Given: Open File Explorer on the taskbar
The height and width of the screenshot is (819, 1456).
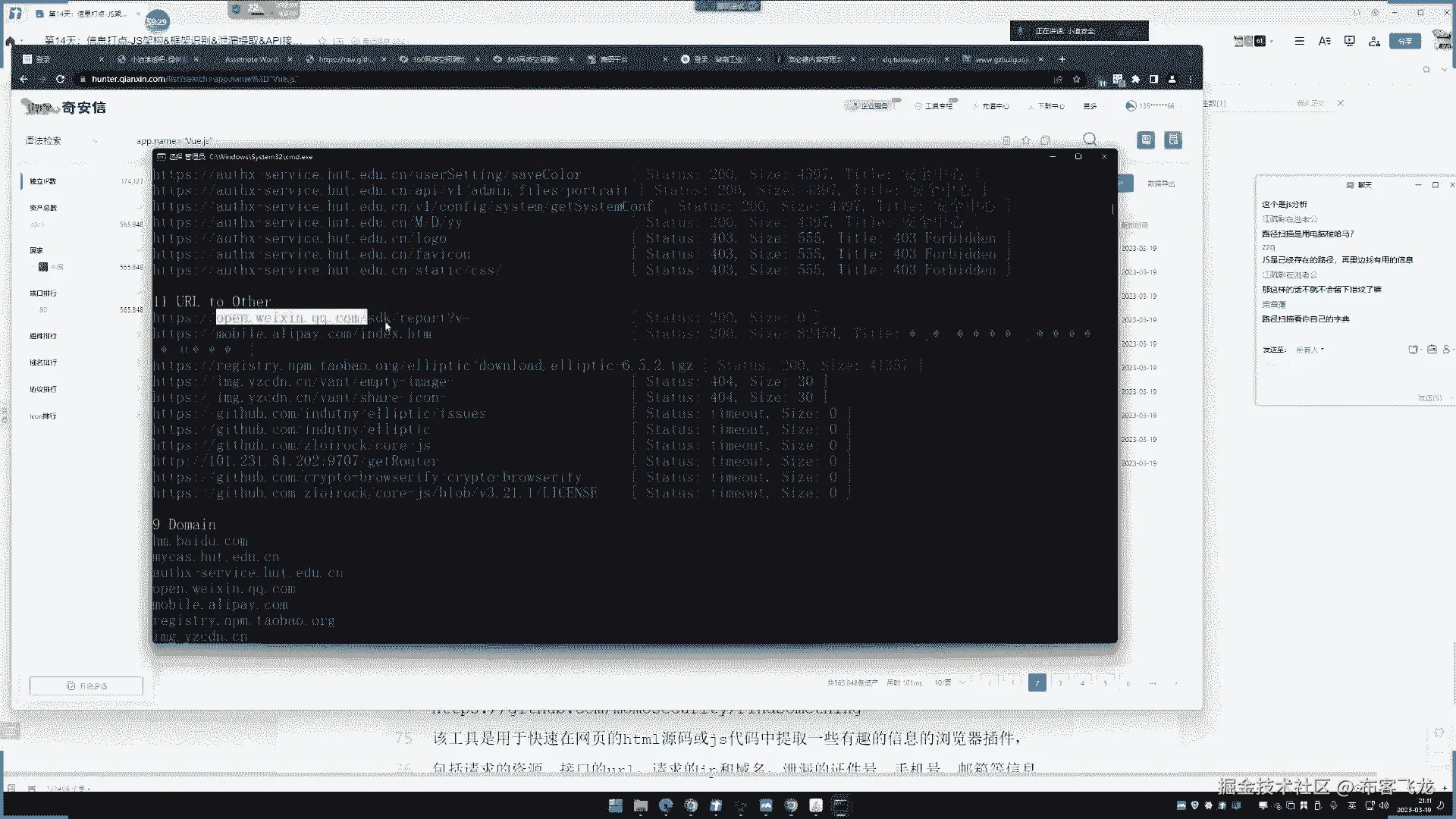Looking at the screenshot, I should point(641,805).
